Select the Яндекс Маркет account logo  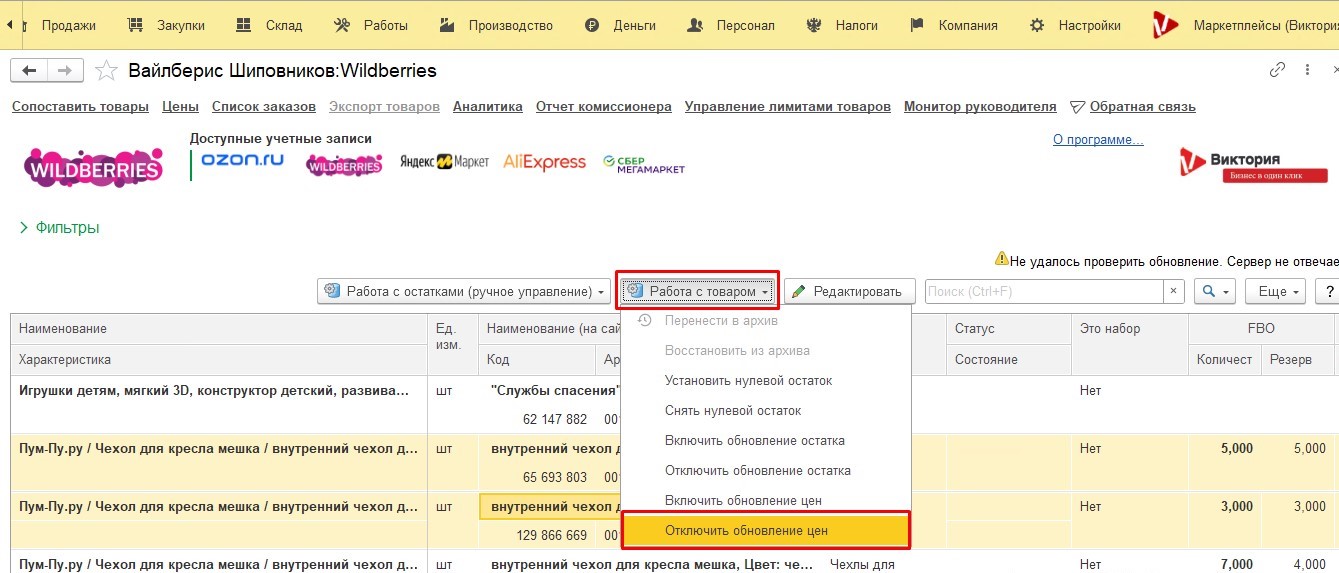(444, 161)
